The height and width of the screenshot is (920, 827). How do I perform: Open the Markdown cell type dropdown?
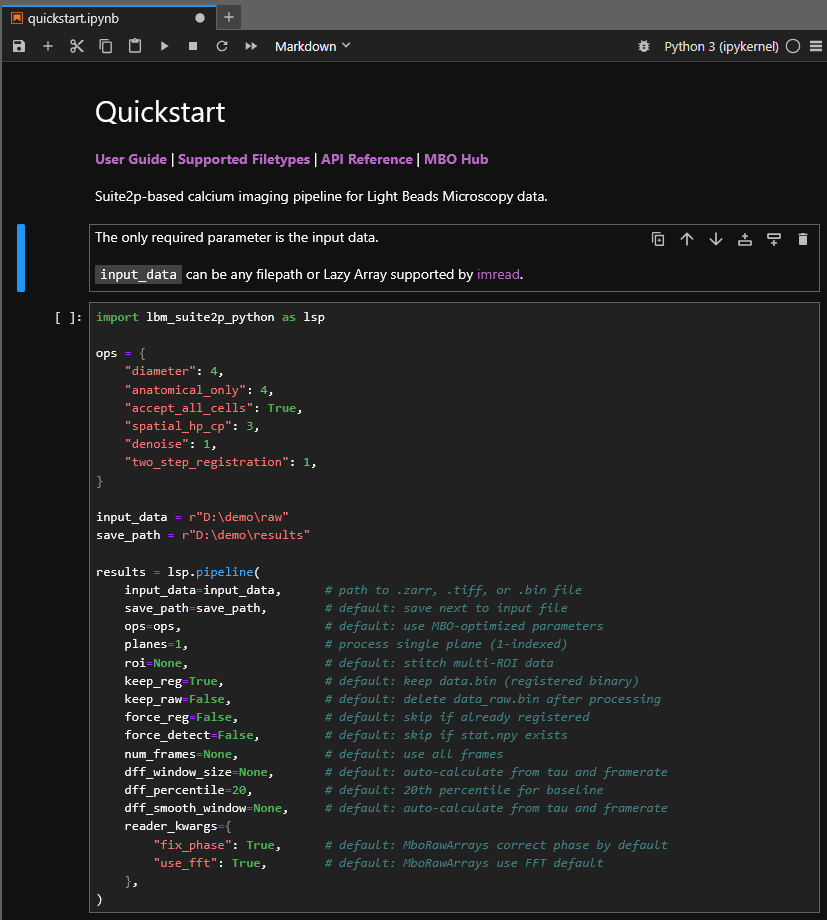click(x=313, y=46)
